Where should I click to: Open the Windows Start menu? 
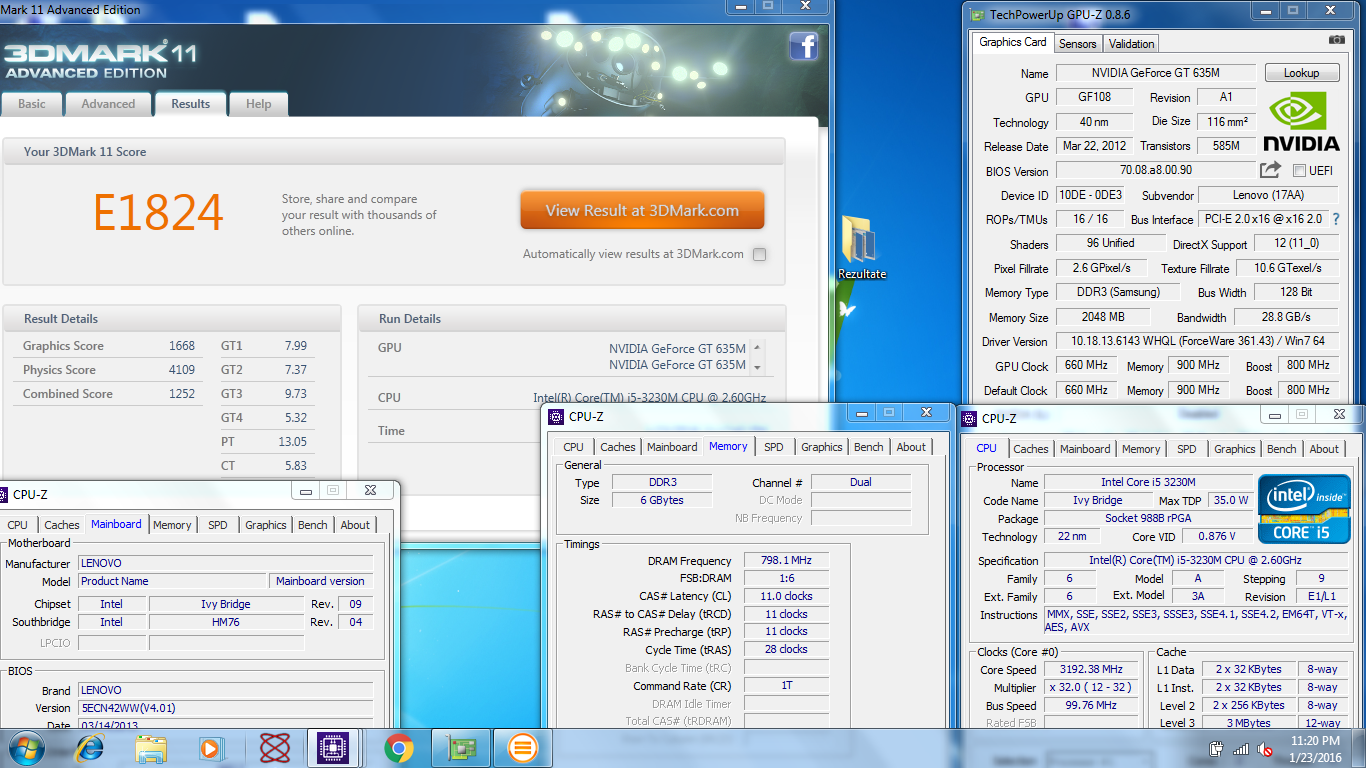(x=25, y=748)
